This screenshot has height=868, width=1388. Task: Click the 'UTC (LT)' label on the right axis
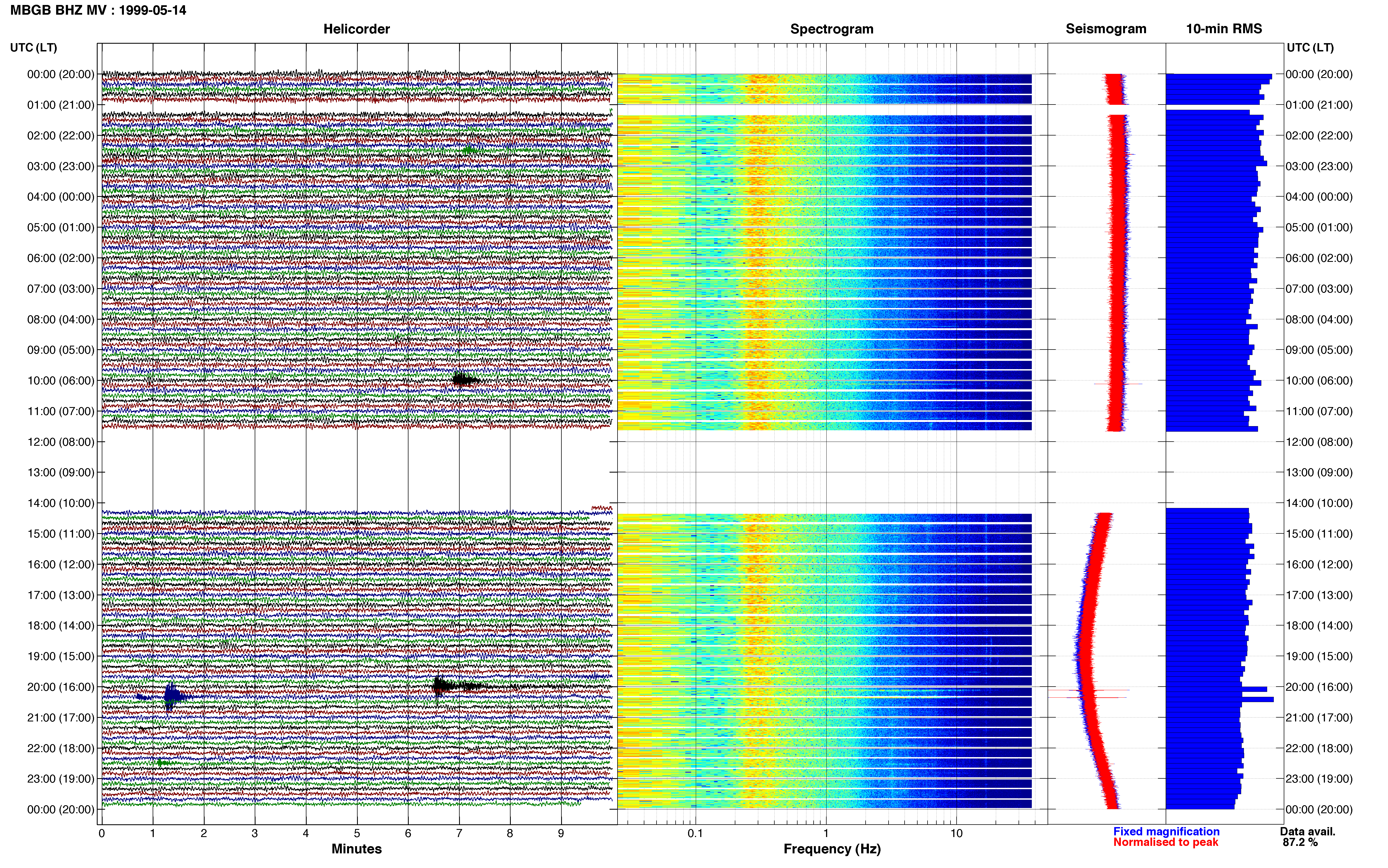tap(1310, 48)
